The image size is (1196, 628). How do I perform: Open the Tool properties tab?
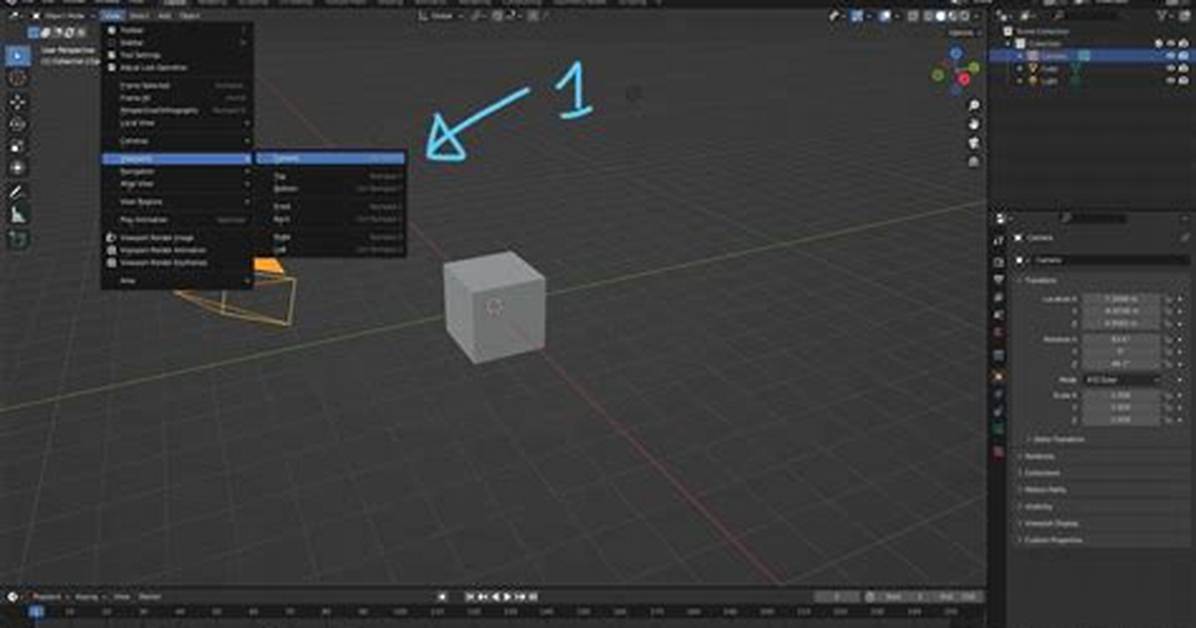[999, 241]
